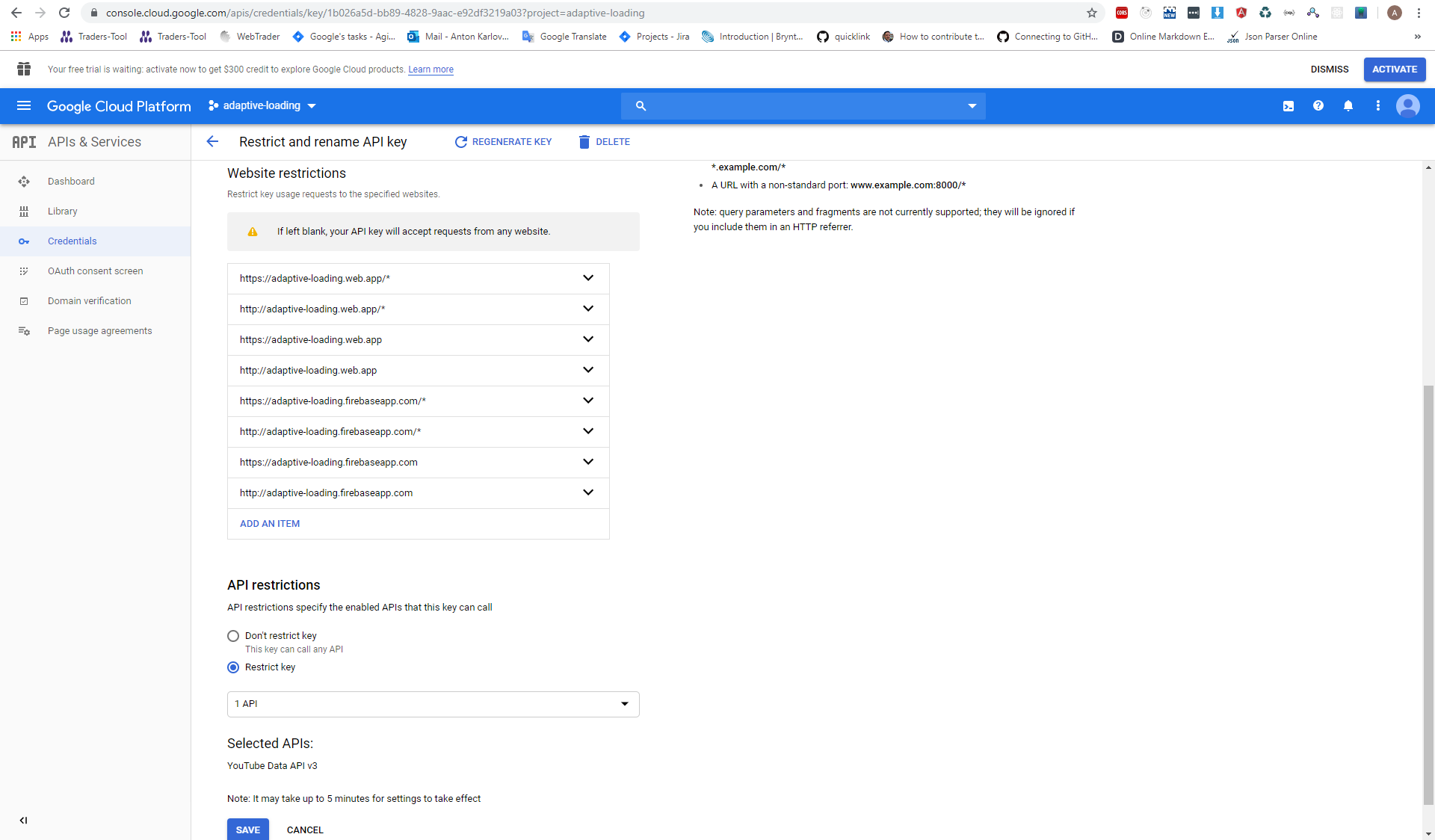Viewport: 1435px width, 840px height.
Task: Go to the Credentials section
Action: click(72, 241)
